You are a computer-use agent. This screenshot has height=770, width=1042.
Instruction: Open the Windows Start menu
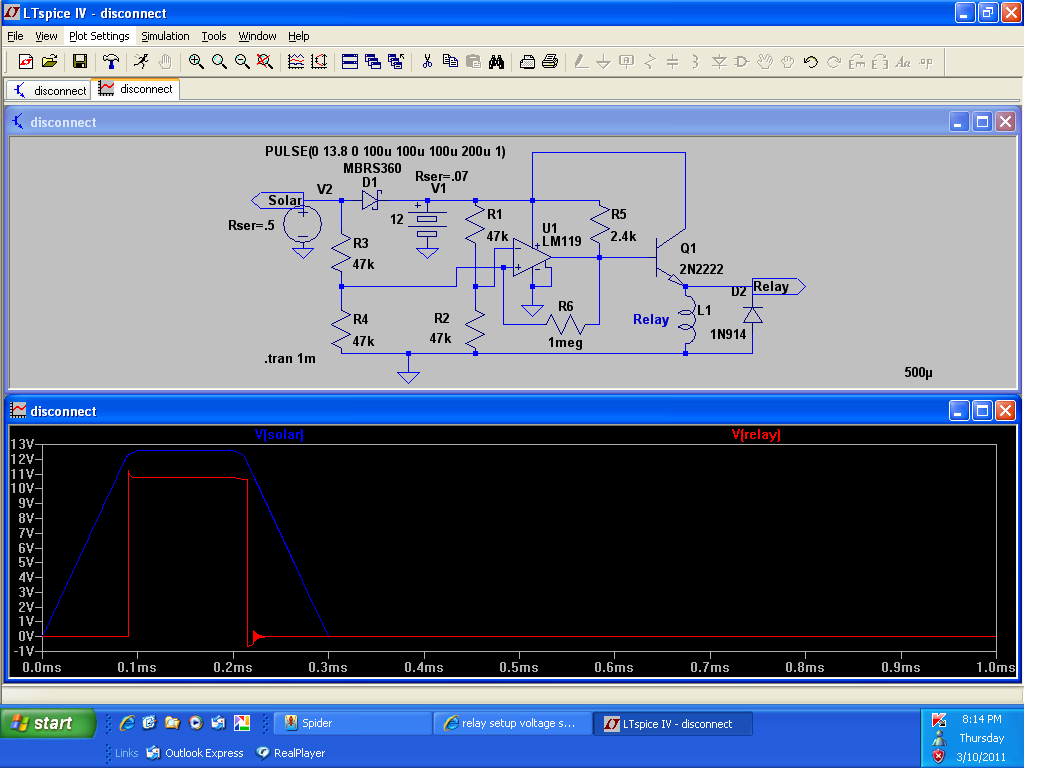click(48, 723)
